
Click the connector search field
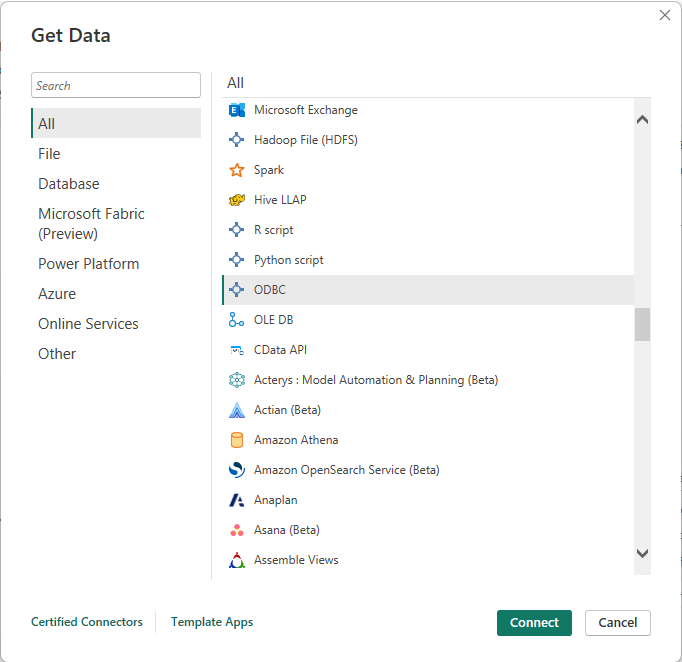click(116, 86)
